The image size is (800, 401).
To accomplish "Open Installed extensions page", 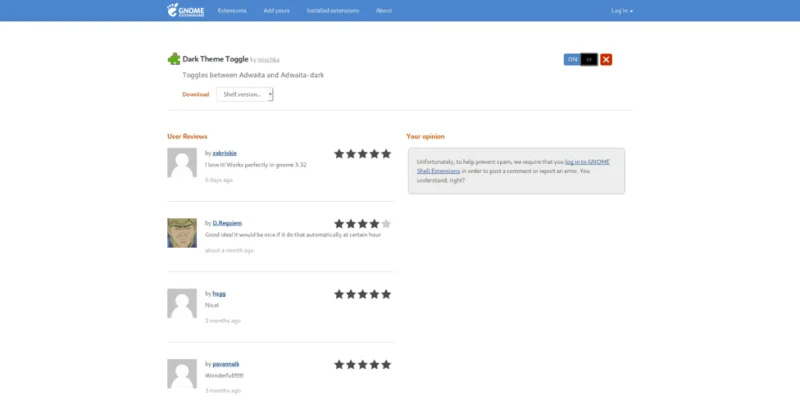I will click(333, 11).
